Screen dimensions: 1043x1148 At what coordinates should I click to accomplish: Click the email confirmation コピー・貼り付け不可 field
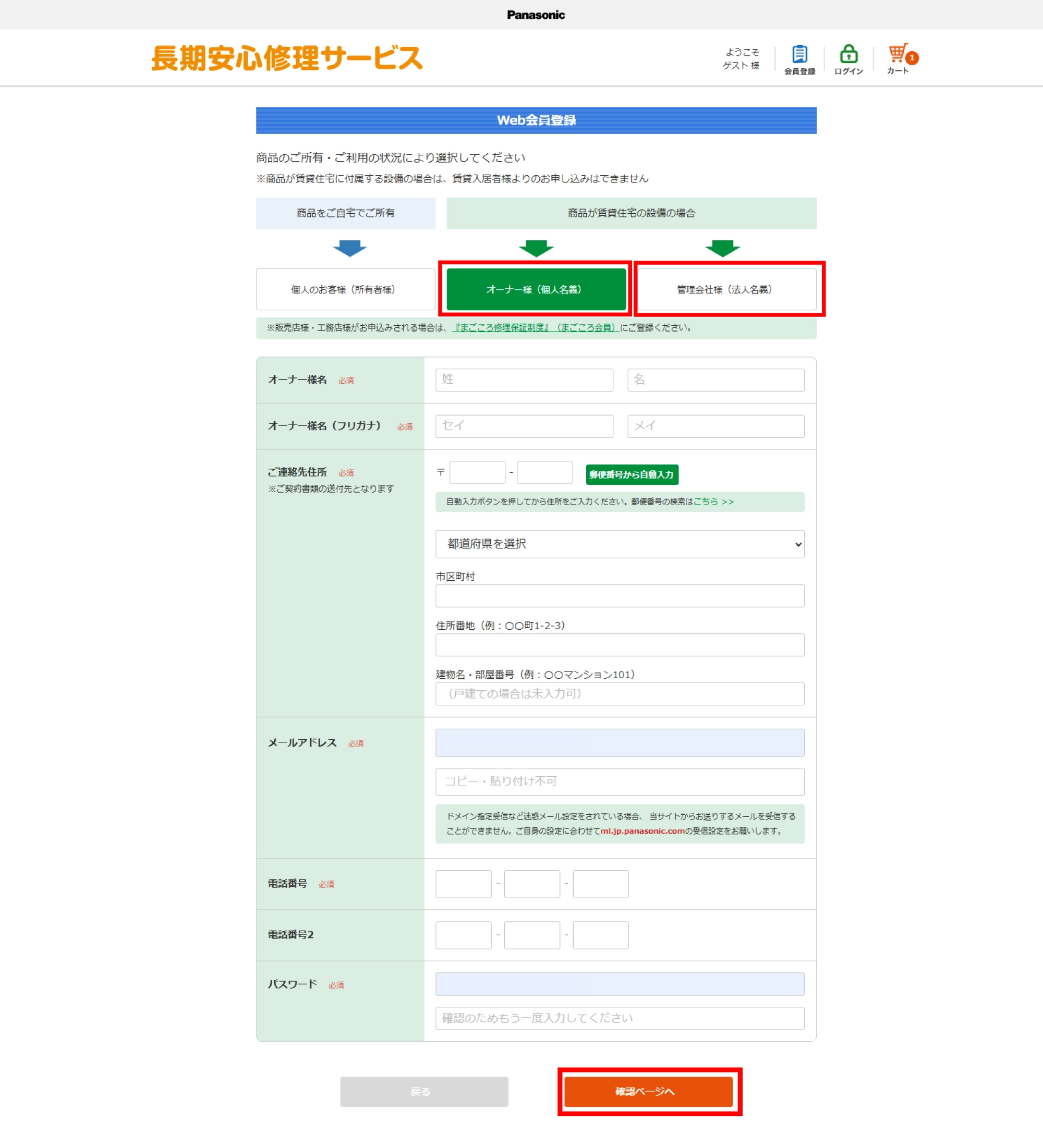click(x=619, y=781)
